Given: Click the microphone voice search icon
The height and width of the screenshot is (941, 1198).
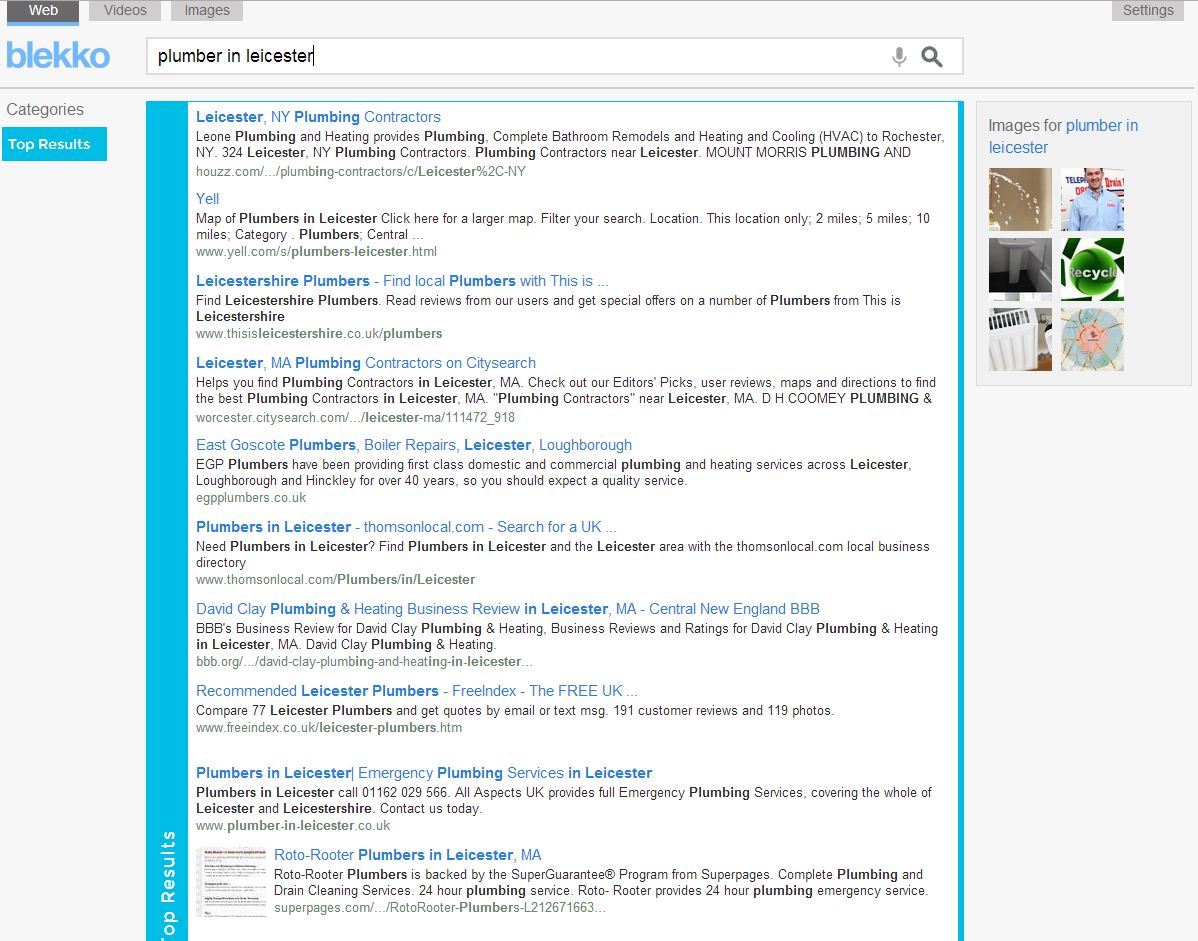Looking at the screenshot, I should pyautogui.click(x=899, y=57).
